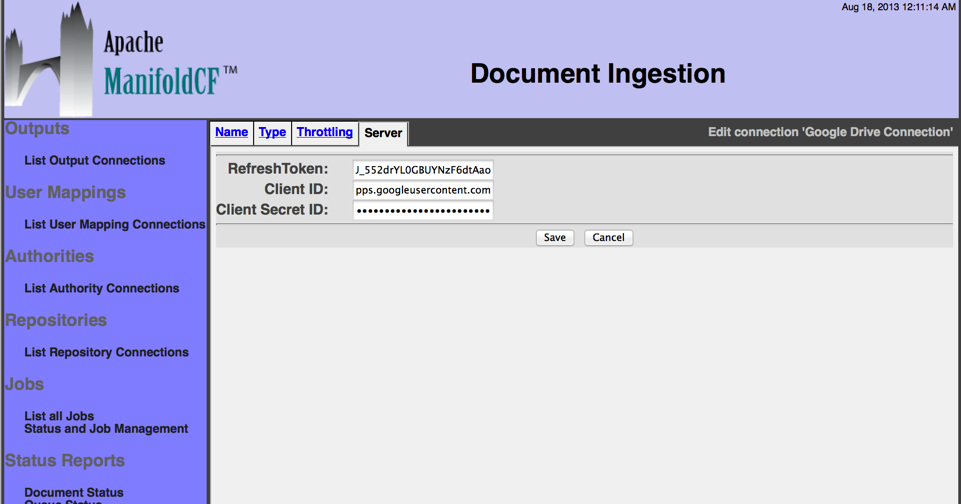Open the Document Status report
The height and width of the screenshot is (504, 961).
(74, 492)
